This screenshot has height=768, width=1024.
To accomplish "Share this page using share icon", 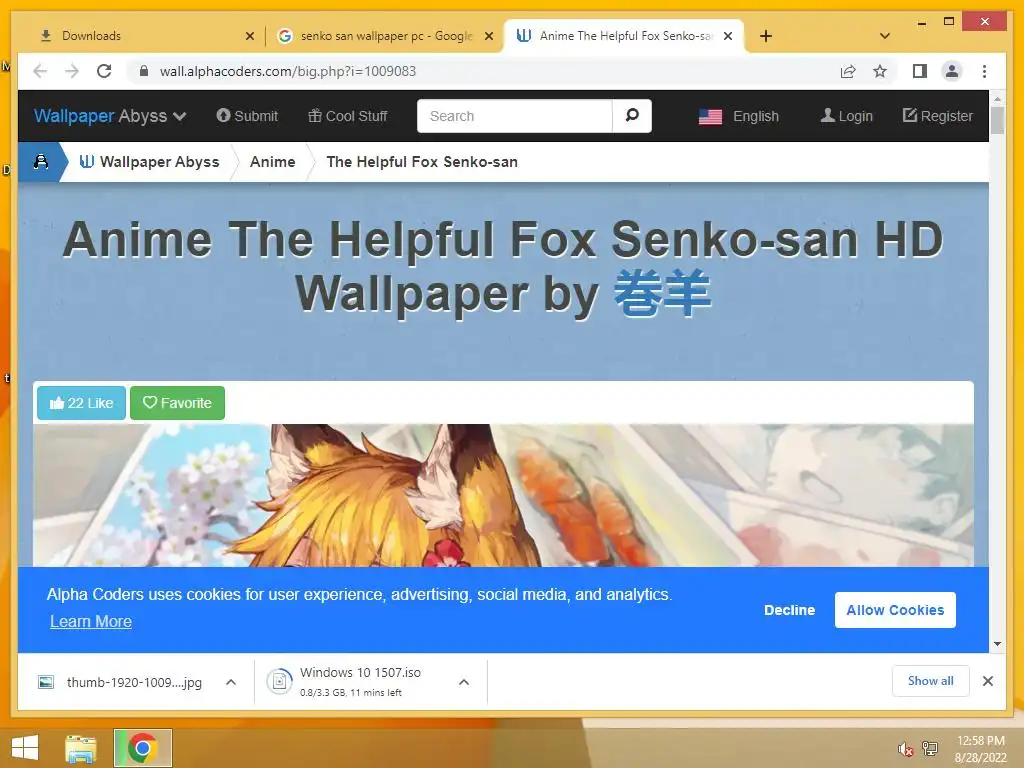I will point(848,71).
